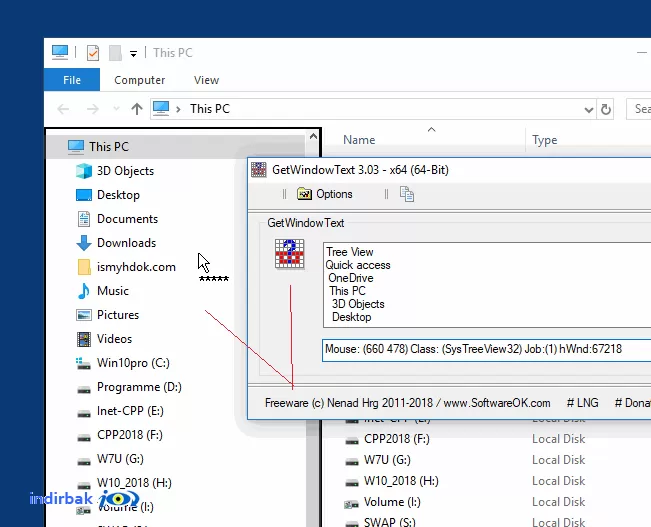Click Quick access line in captured text box
This screenshot has width=651, height=527.
(x=358, y=265)
